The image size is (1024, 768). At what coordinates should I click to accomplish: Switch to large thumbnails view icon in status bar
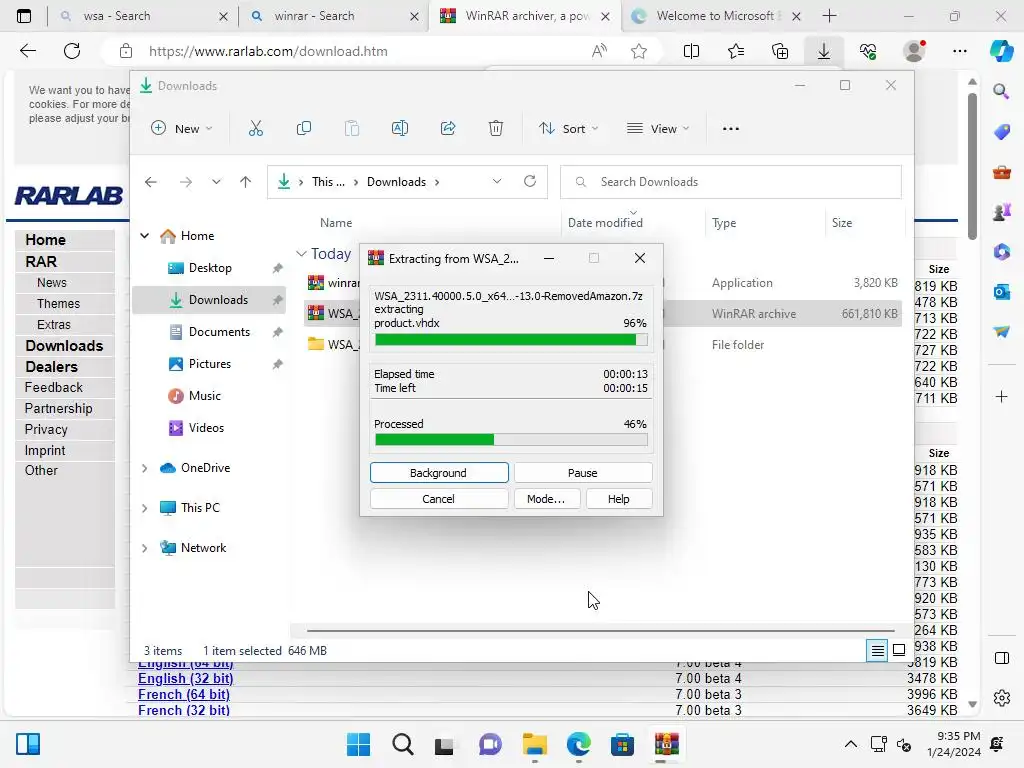(x=899, y=650)
